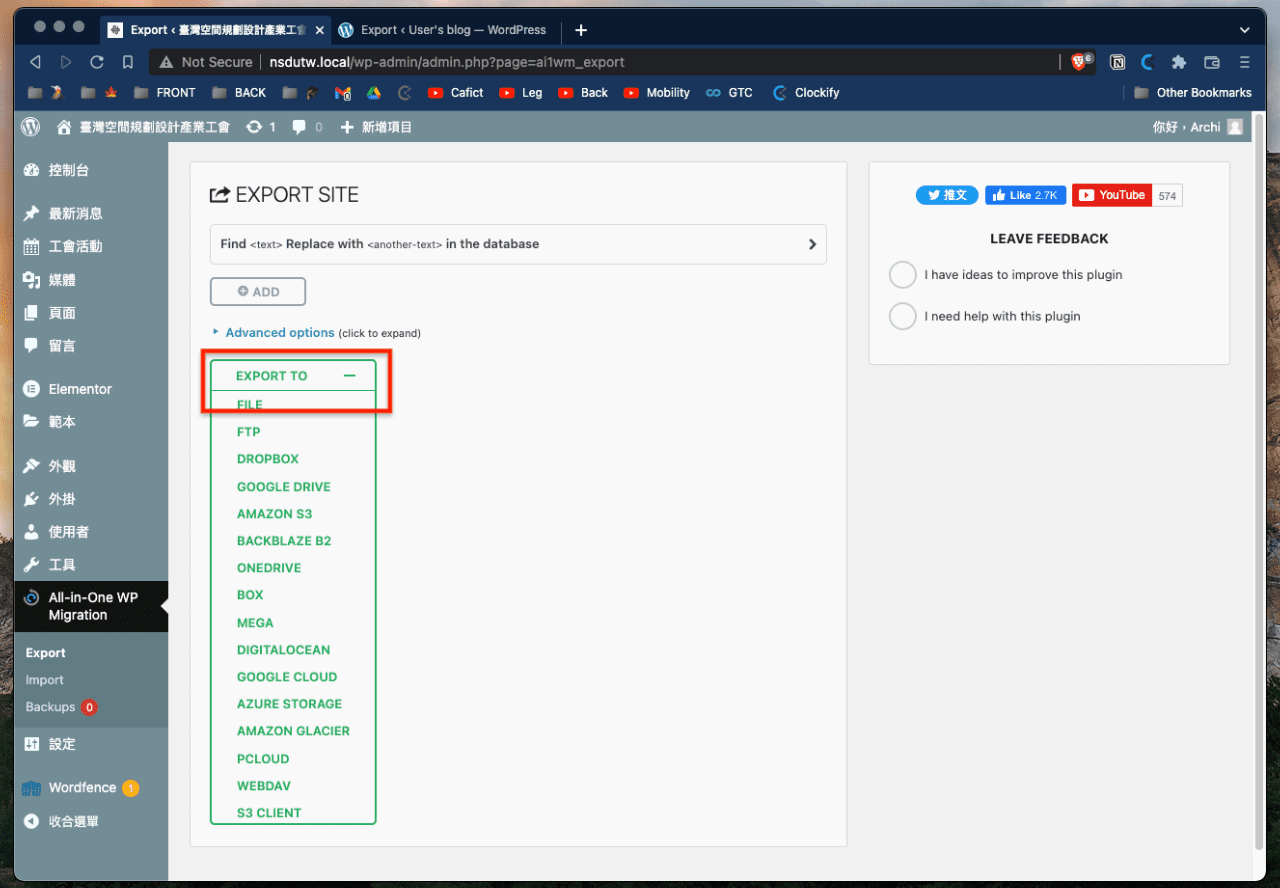The width and height of the screenshot is (1280, 888).
Task: Open the tab search dropdown arrow
Action: pyautogui.click(x=1245, y=30)
